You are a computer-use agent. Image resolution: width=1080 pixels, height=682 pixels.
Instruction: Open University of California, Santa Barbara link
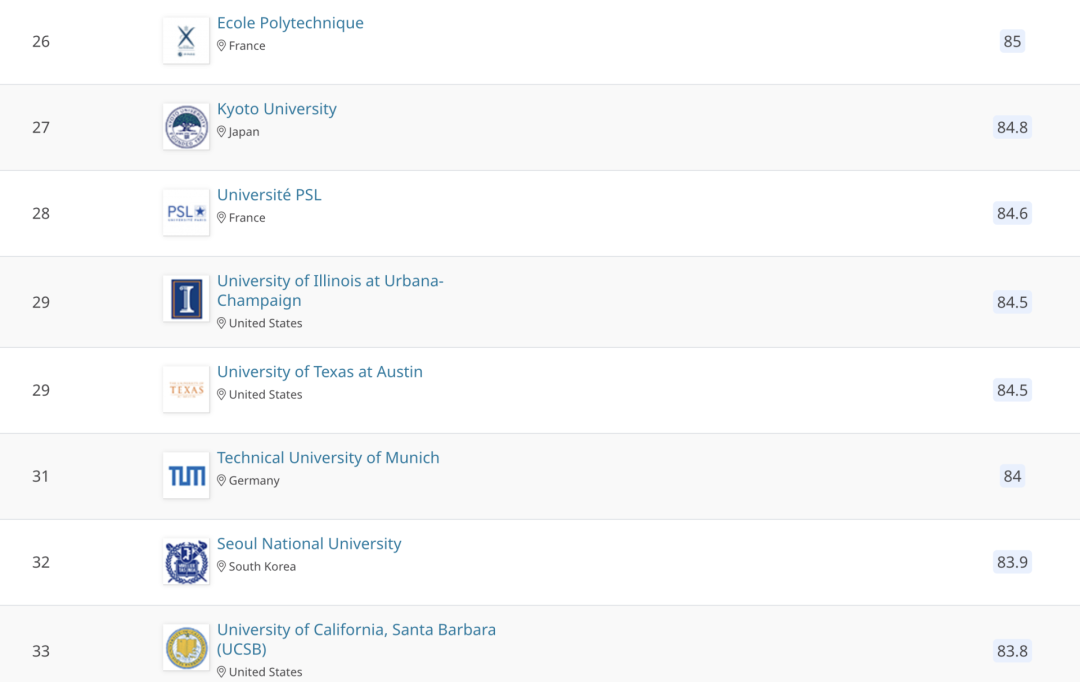pos(356,630)
